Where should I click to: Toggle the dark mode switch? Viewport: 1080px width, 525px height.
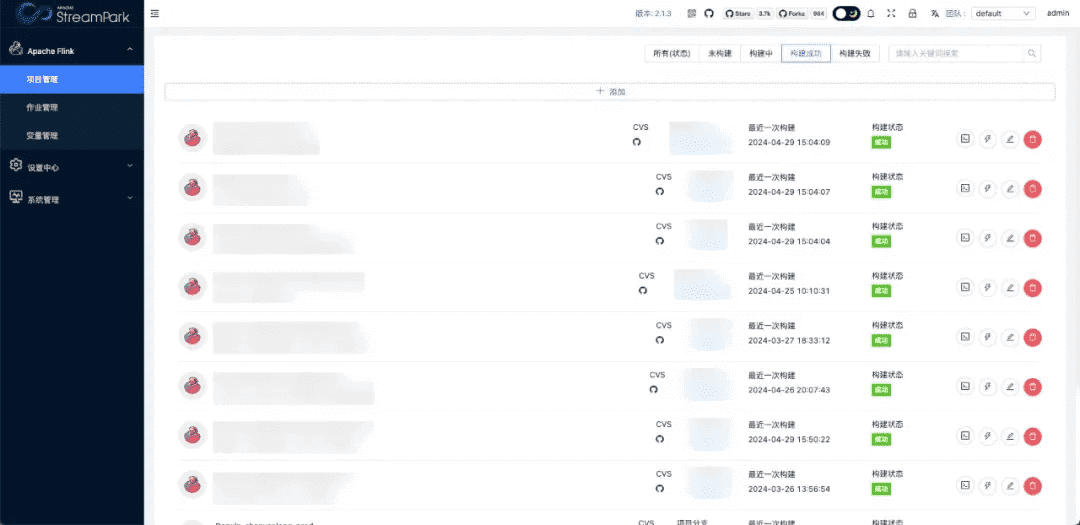846,14
